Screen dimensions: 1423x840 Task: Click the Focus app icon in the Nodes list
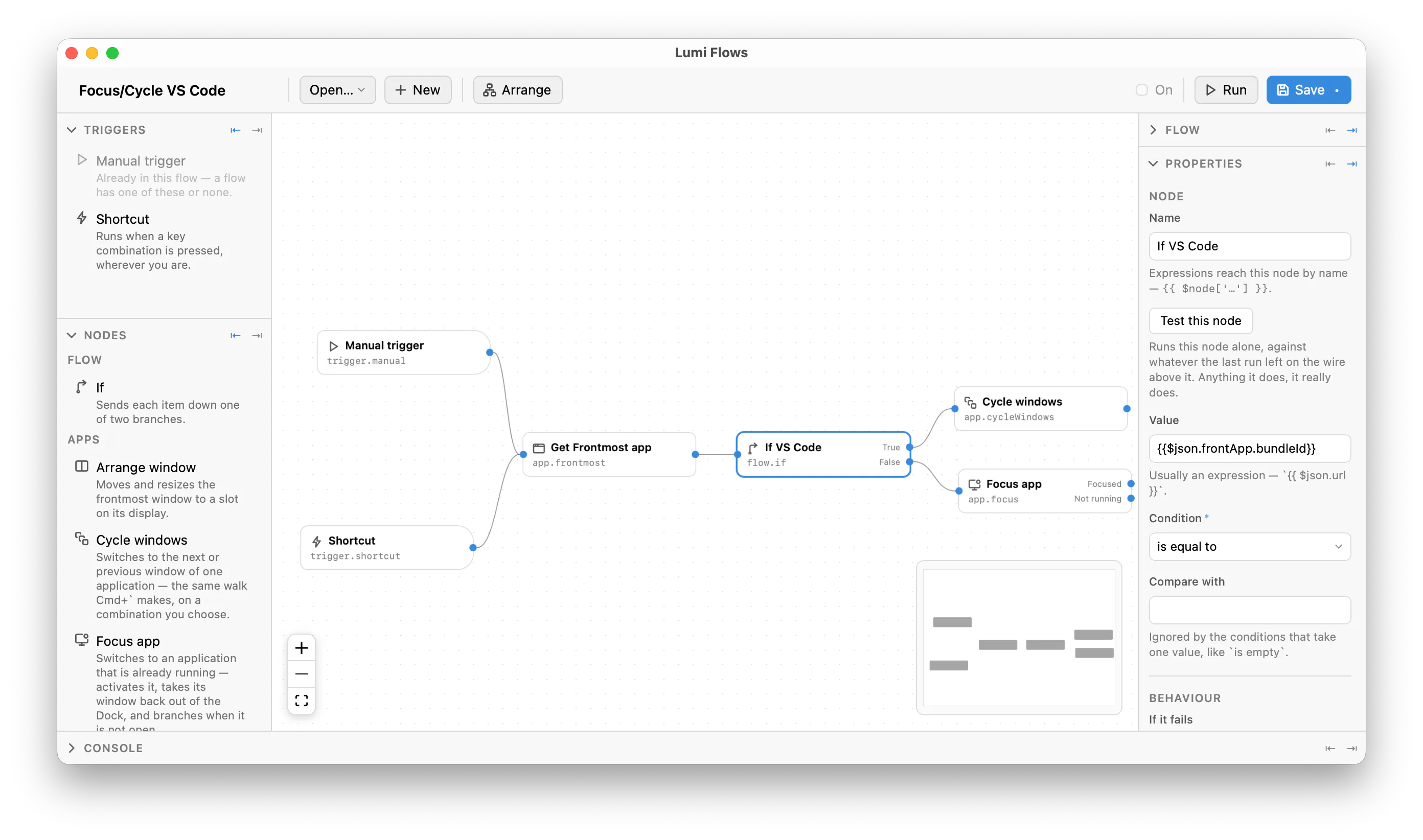tap(82, 640)
